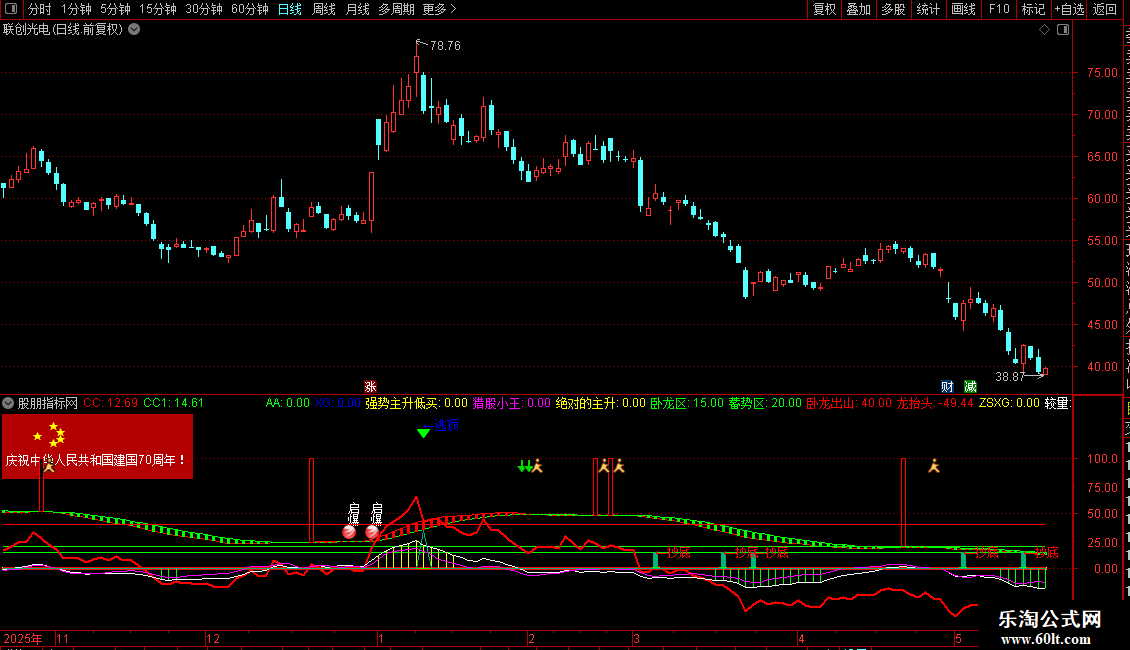
Task: Add stock via +自选 button
Action: pos(1069,9)
